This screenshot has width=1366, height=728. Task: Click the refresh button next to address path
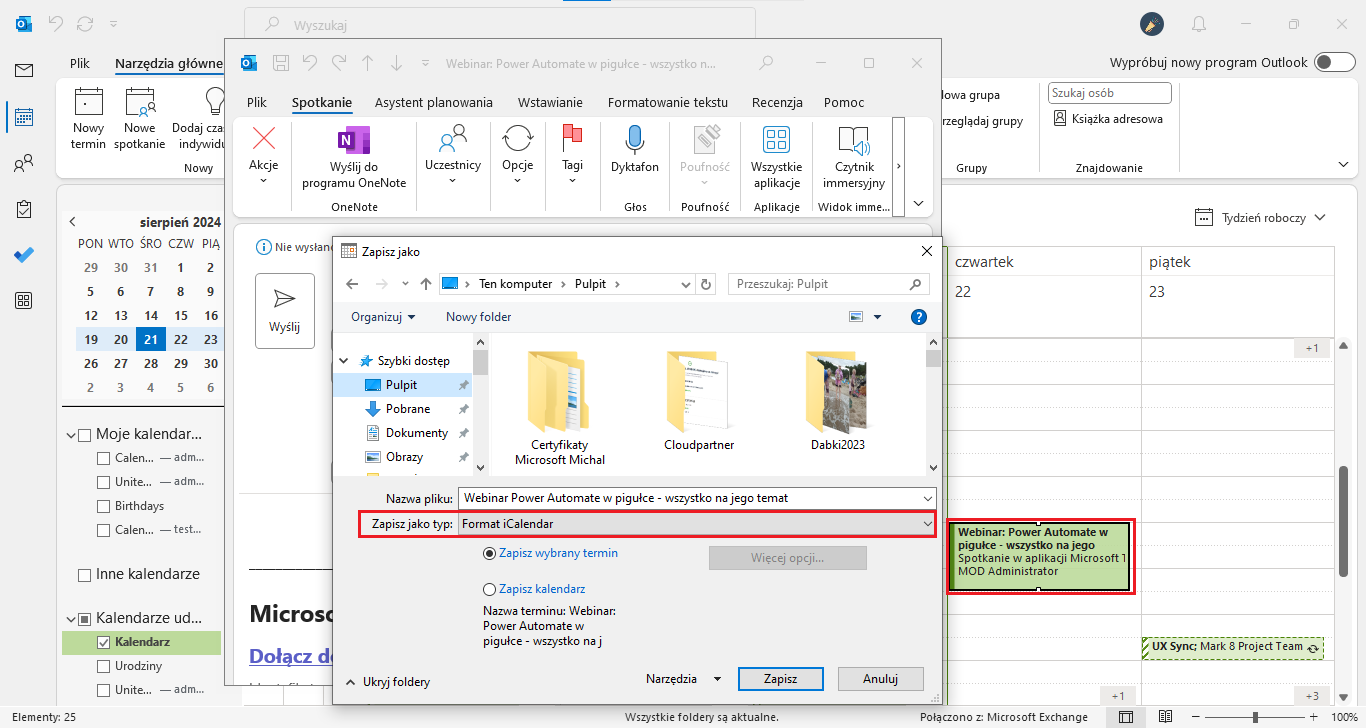[x=707, y=284]
